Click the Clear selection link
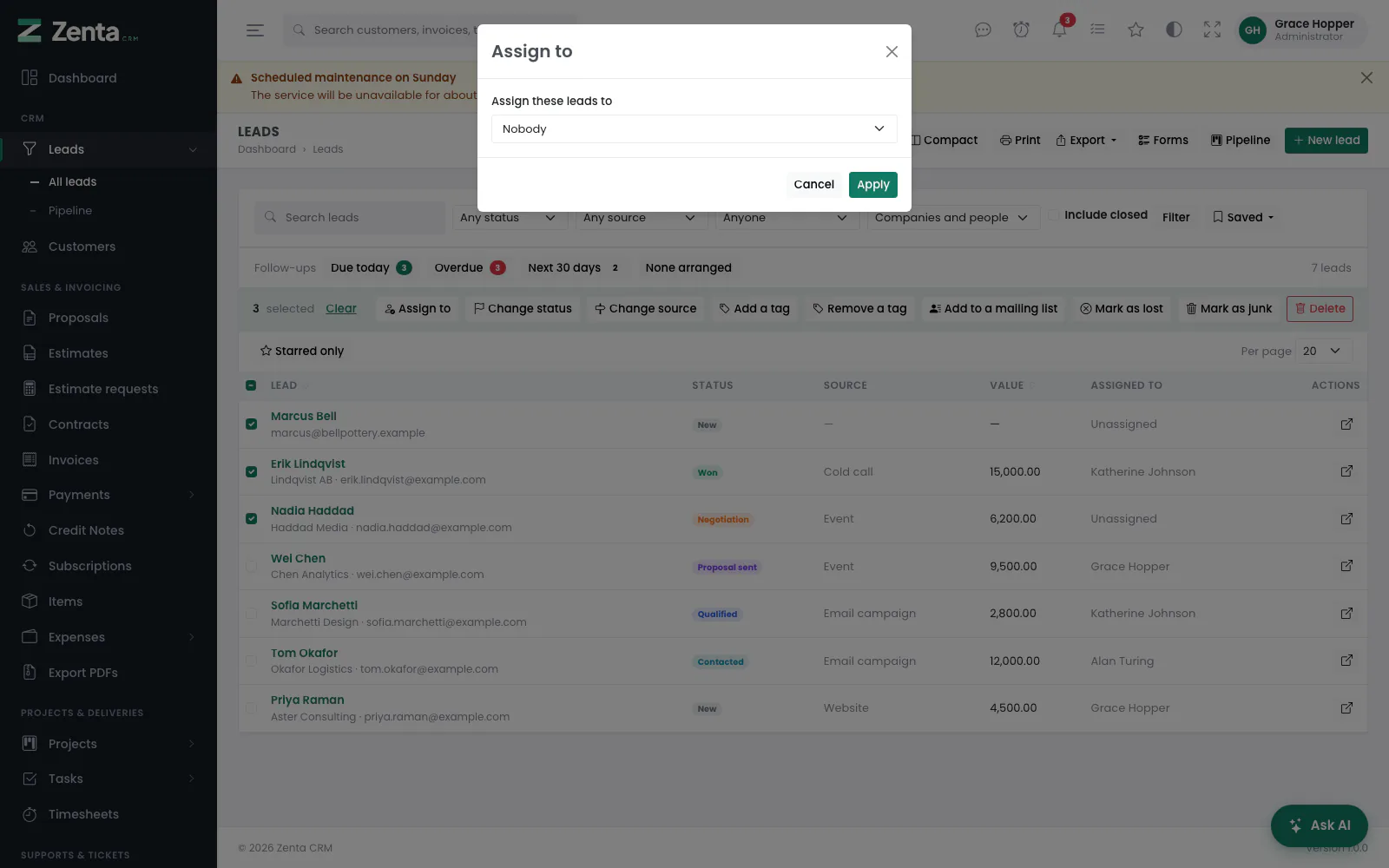This screenshot has width=1389, height=868. click(341, 308)
